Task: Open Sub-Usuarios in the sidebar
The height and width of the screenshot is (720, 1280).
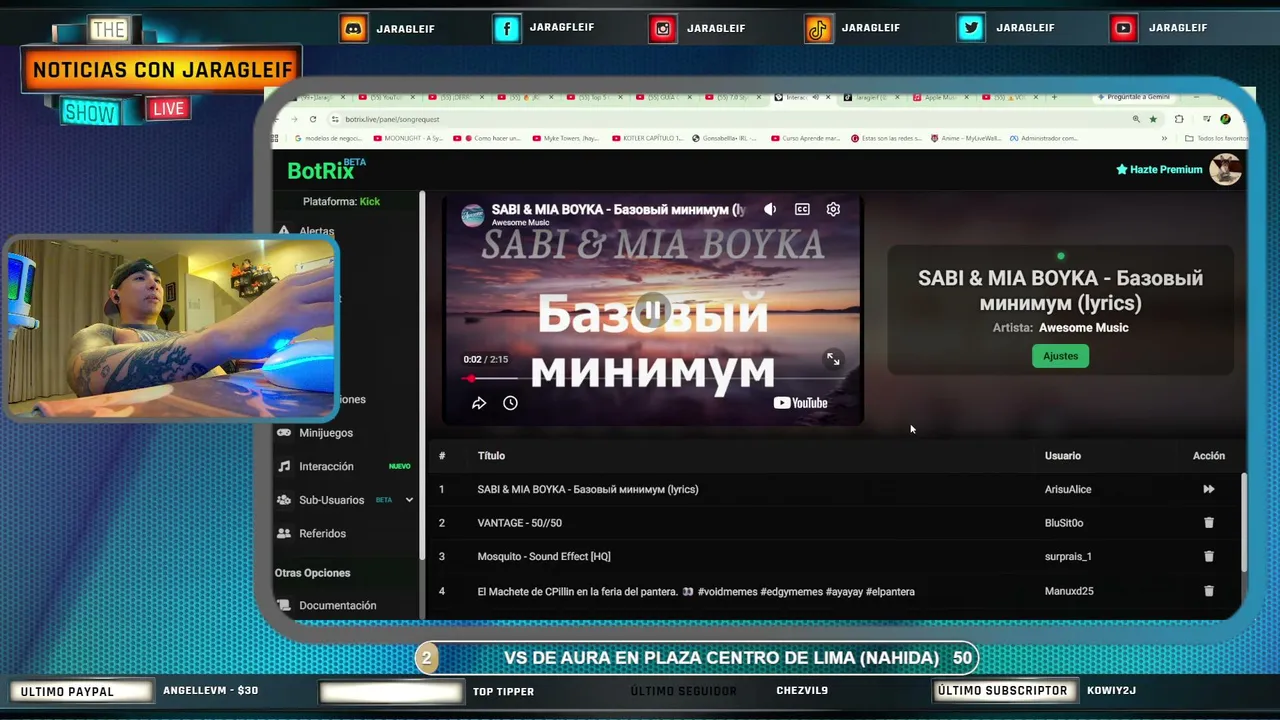Action: tap(331, 500)
